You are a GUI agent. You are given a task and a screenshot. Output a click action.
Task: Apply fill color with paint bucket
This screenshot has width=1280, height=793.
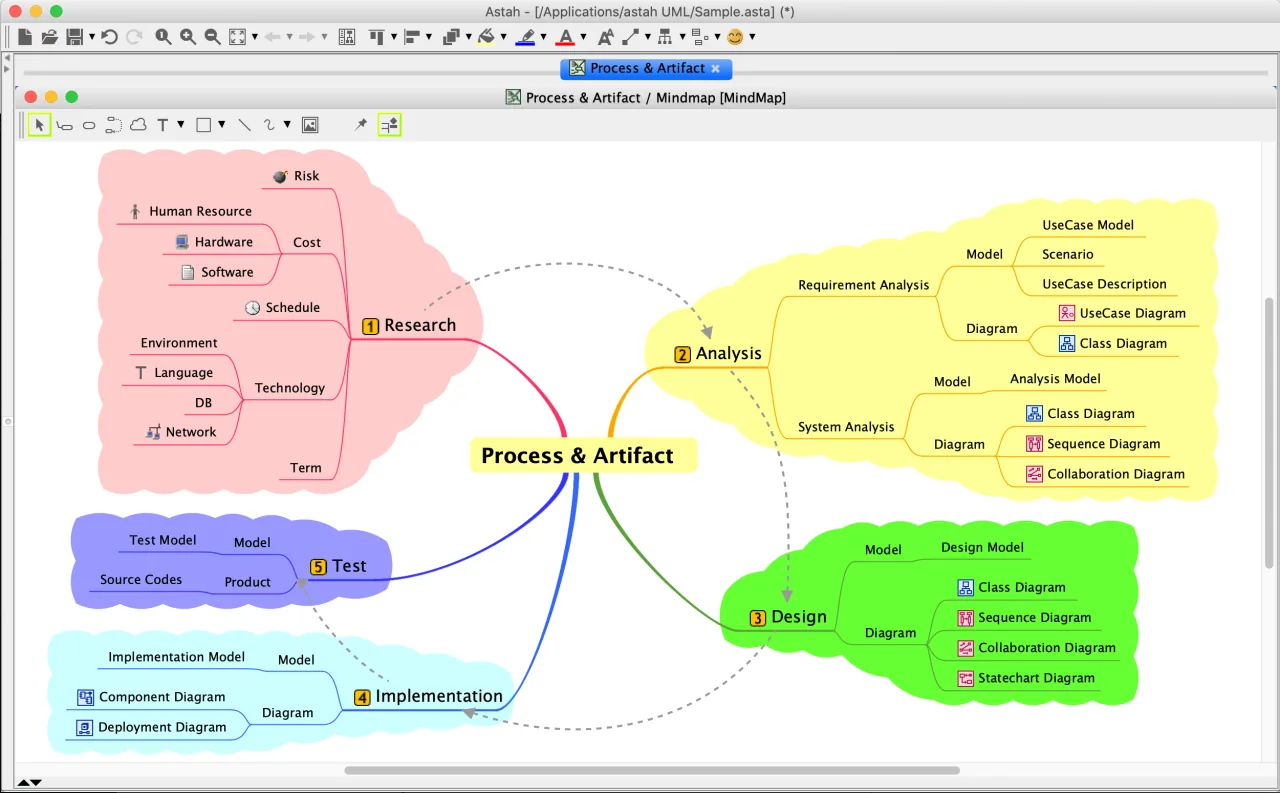[486, 37]
